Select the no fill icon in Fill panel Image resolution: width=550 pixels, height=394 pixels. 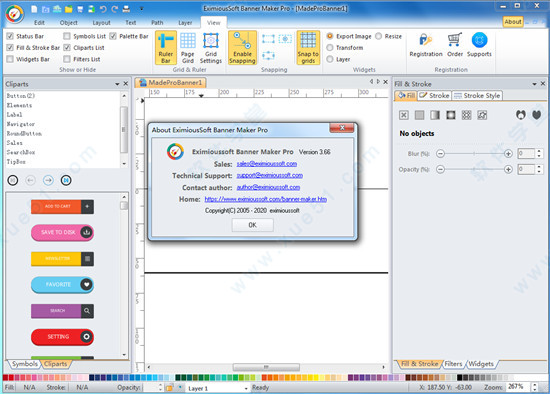[404, 115]
